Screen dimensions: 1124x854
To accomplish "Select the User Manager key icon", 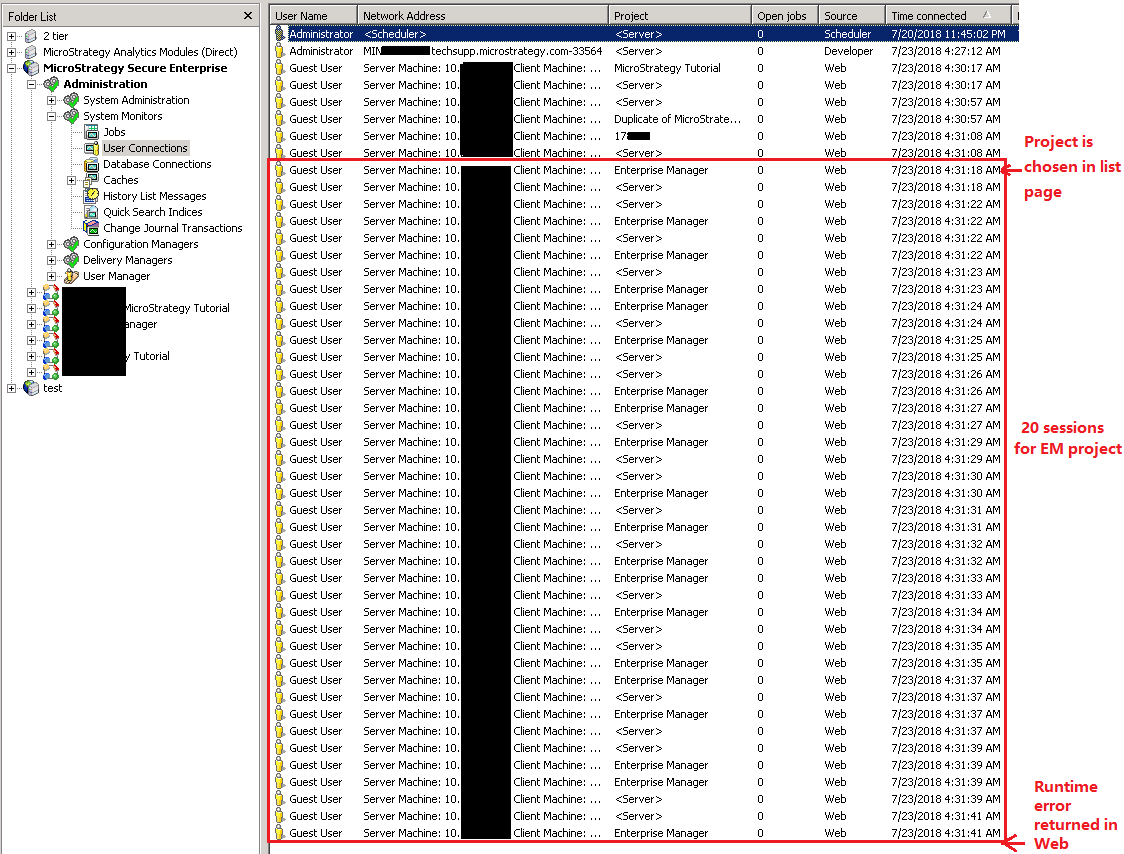I will tap(73, 276).
